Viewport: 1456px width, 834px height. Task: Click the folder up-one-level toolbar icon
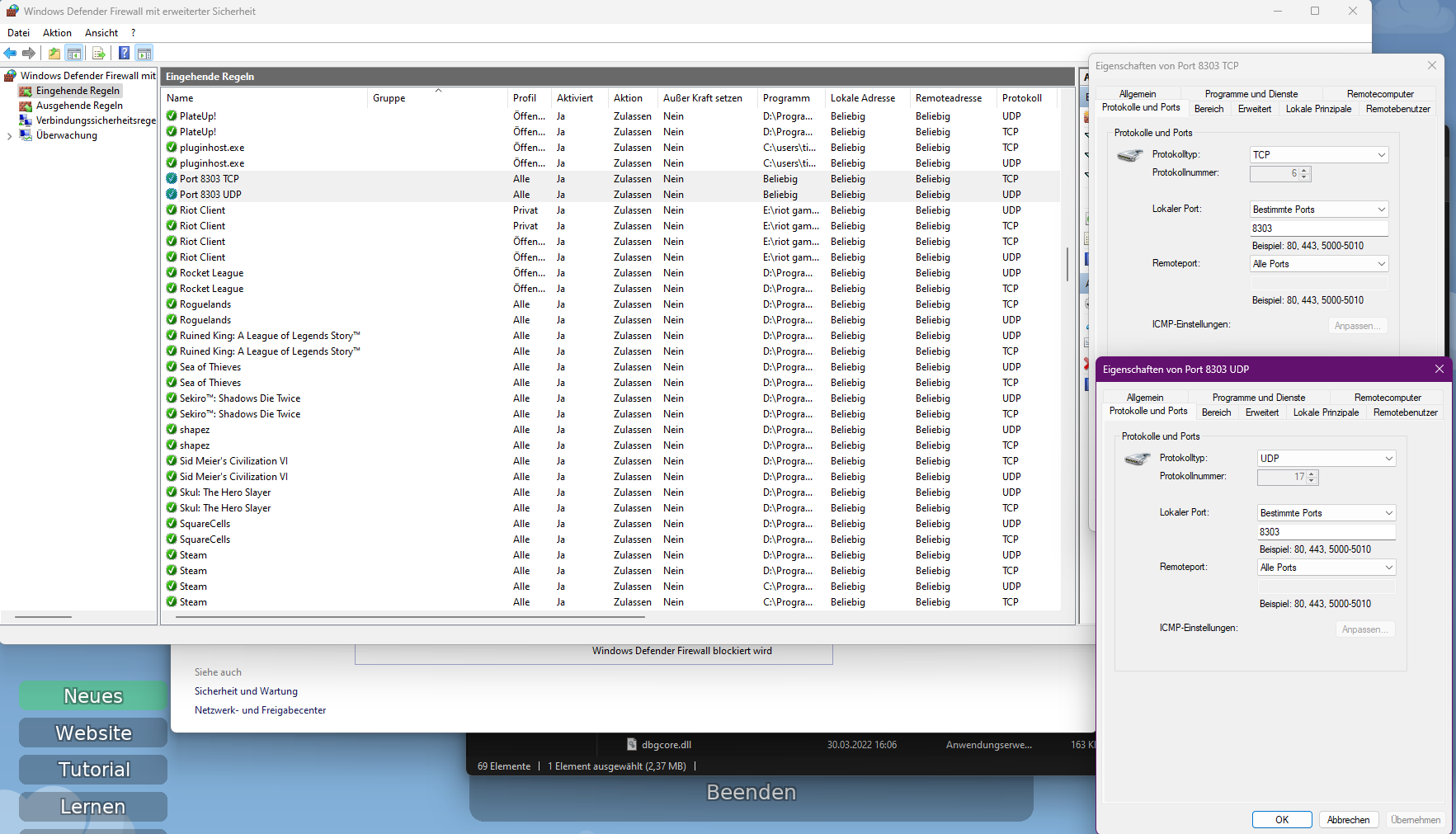click(x=54, y=54)
